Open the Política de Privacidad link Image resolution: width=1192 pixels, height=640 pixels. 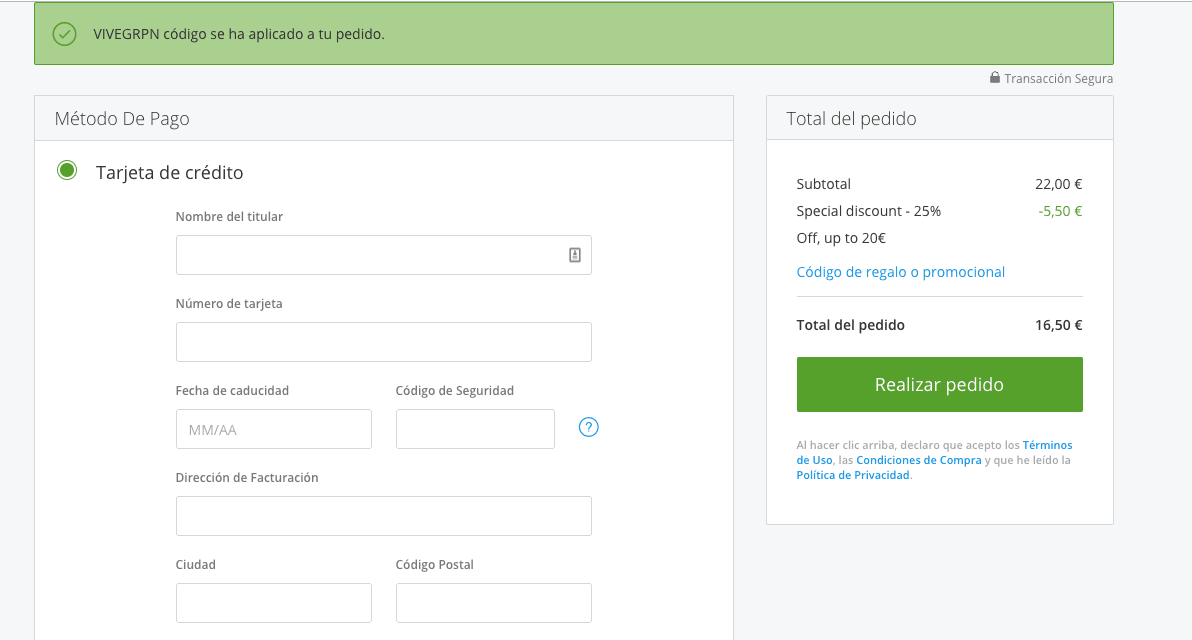point(853,475)
